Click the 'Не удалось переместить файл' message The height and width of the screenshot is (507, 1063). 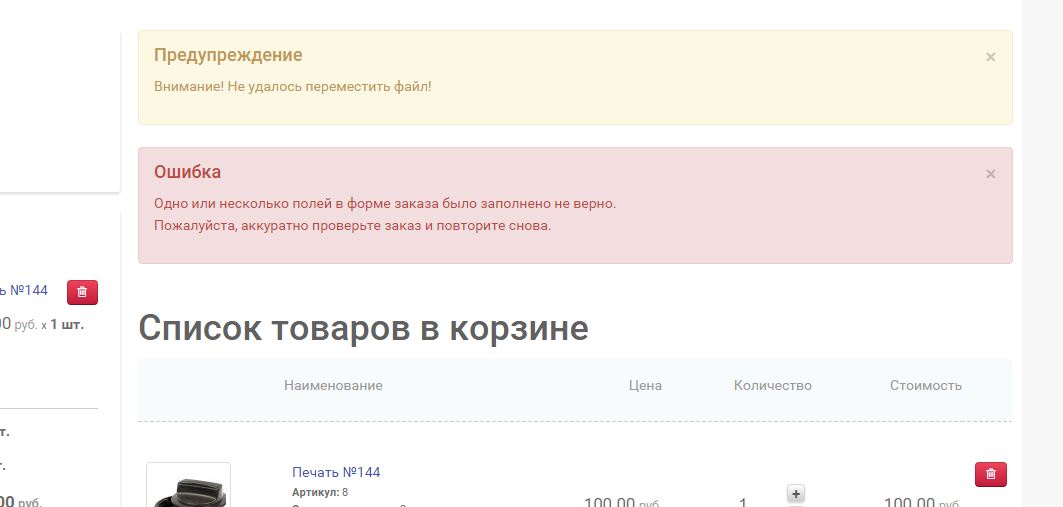293,87
